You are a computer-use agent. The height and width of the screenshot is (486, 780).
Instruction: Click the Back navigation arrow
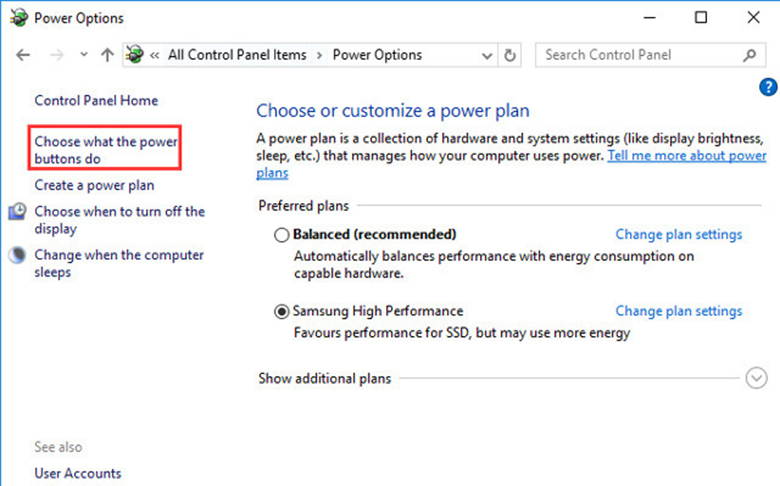pyautogui.click(x=24, y=56)
